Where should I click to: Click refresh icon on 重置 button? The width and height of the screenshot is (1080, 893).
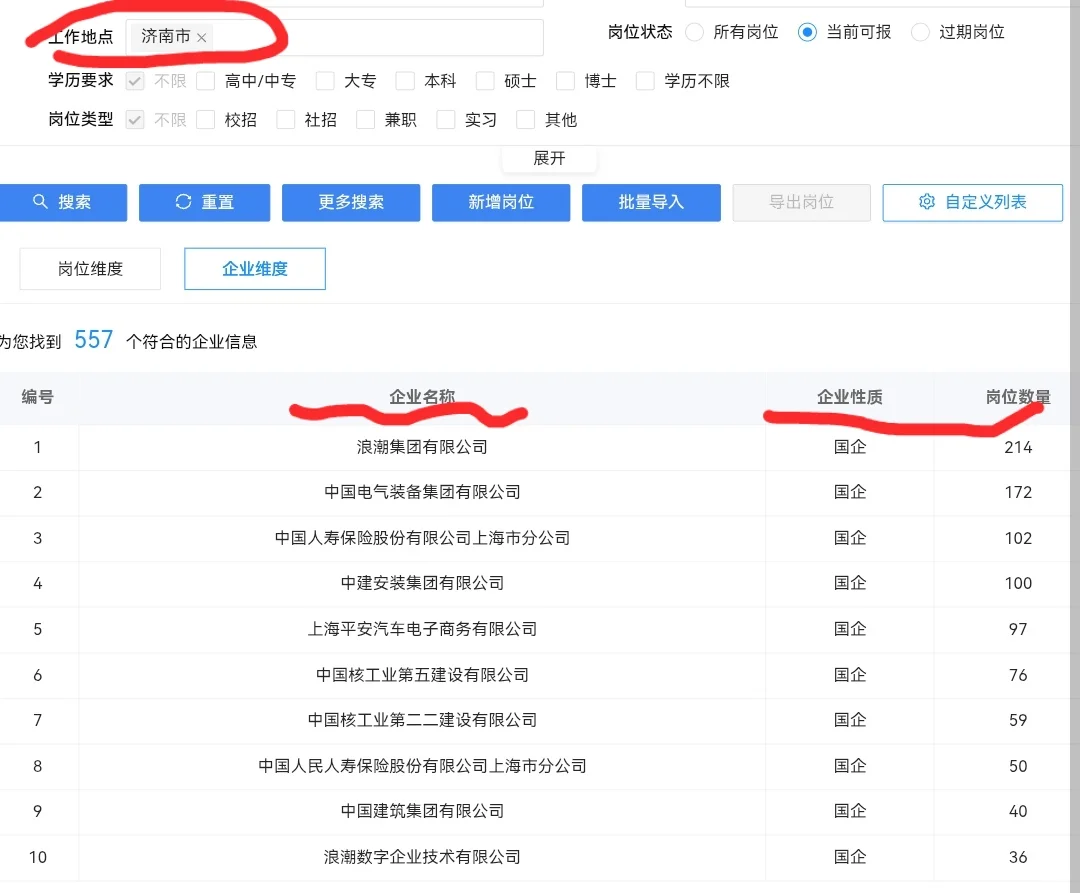(183, 202)
